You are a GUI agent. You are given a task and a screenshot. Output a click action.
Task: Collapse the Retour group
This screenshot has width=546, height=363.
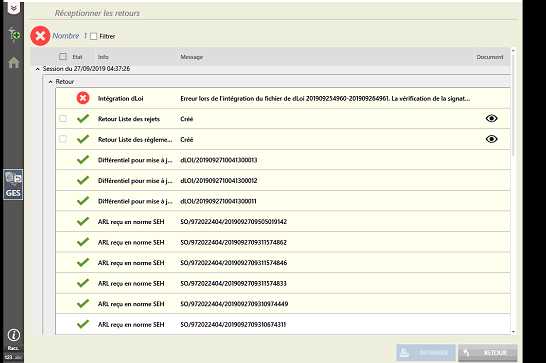click(x=50, y=82)
